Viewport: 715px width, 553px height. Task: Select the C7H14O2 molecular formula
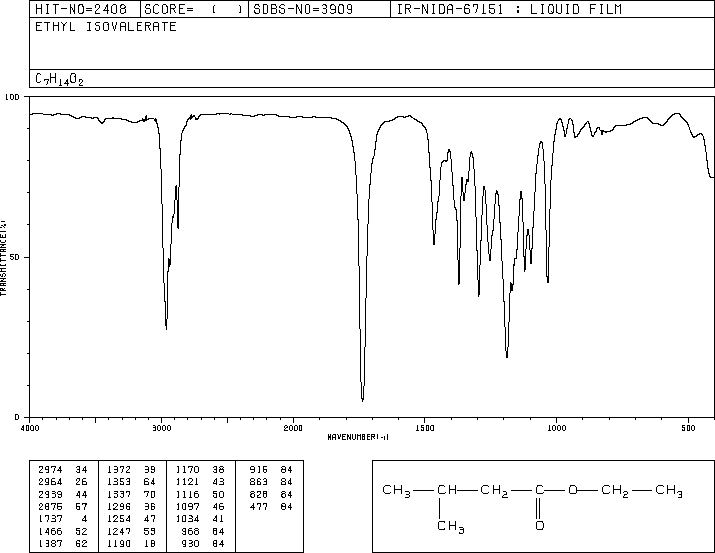pyautogui.click(x=59, y=79)
